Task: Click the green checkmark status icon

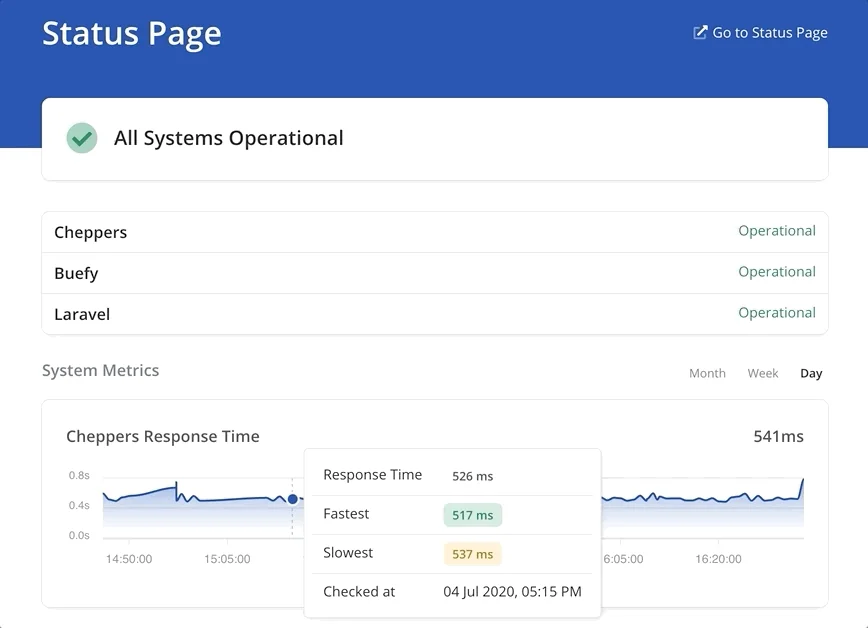Action: (81, 138)
